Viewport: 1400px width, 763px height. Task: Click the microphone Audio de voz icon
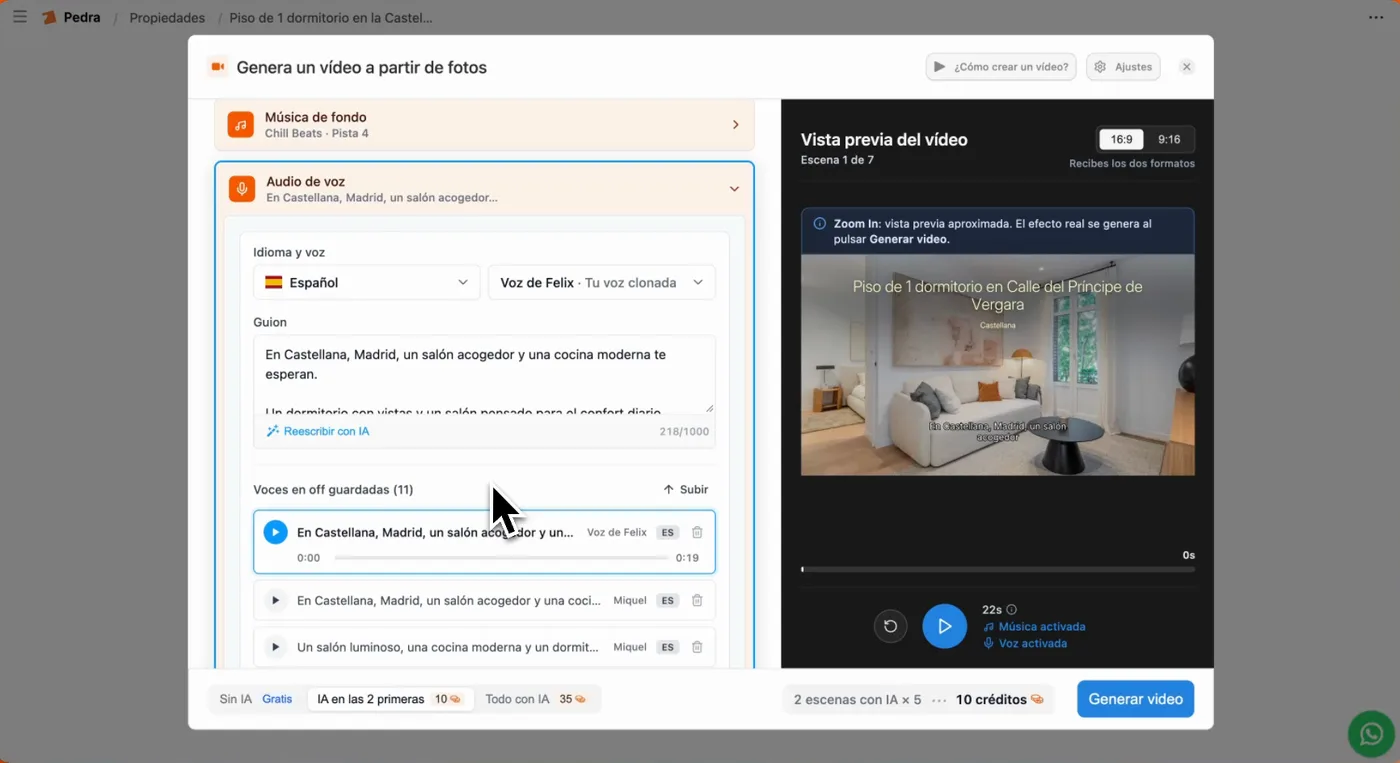tap(242, 189)
